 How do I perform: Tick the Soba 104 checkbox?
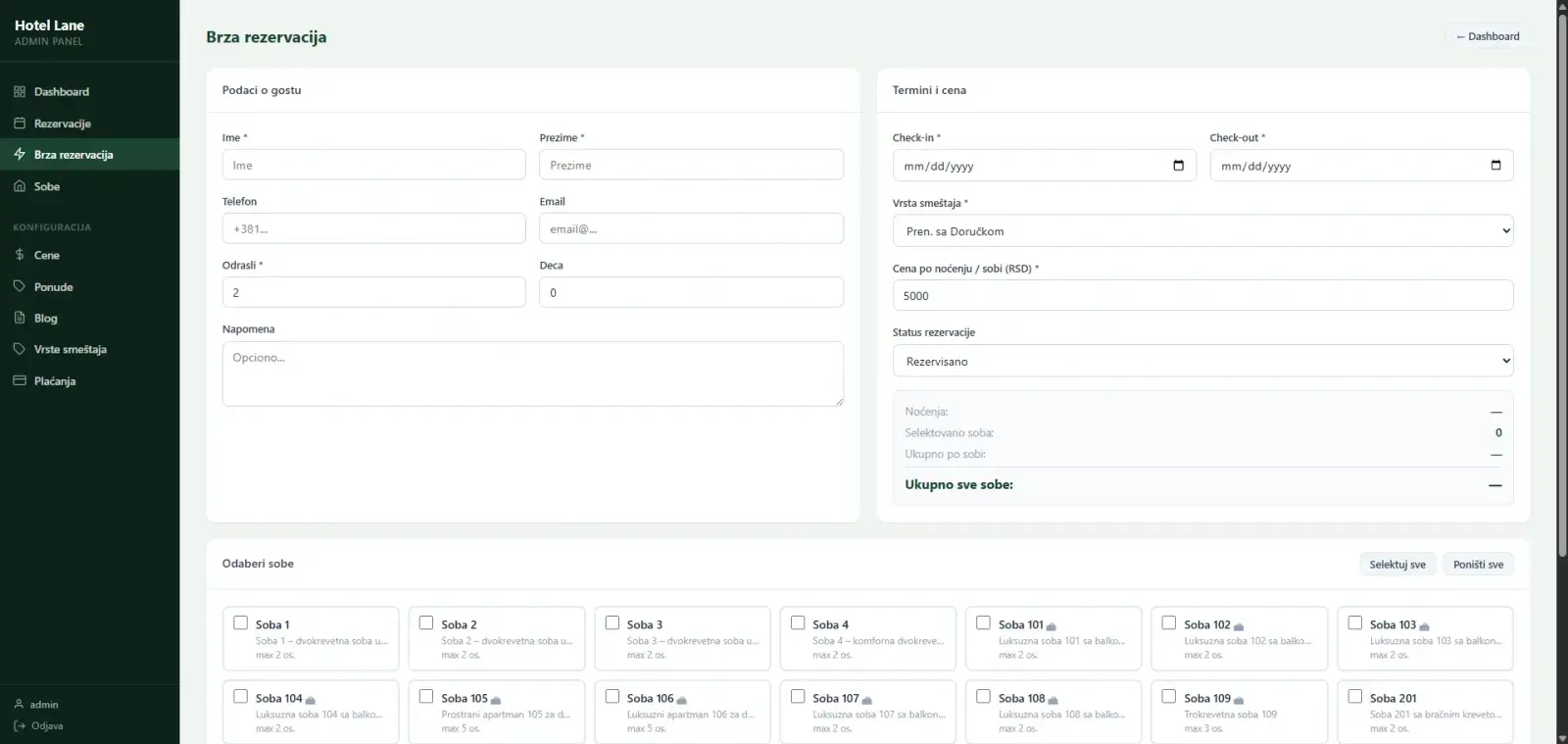[x=240, y=696]
